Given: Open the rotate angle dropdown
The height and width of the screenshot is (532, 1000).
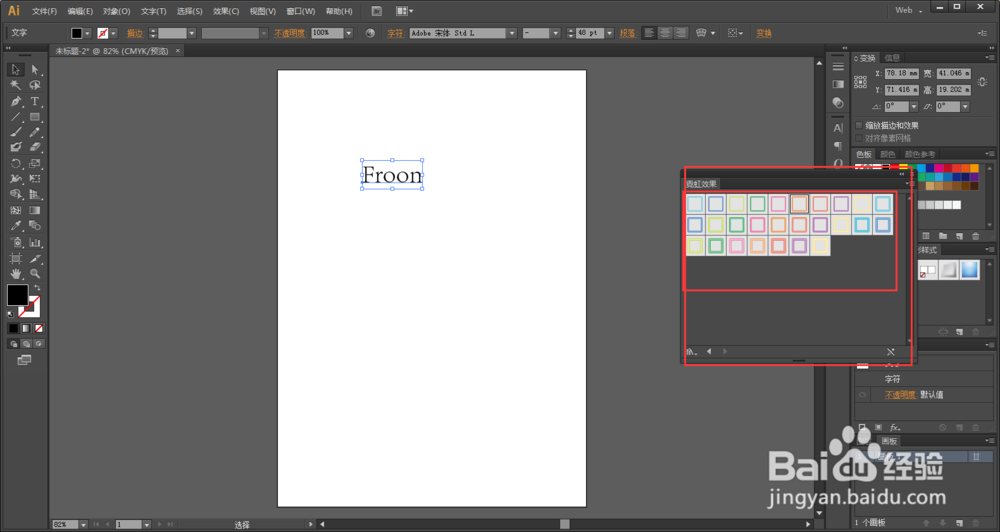Looking at the screenshot, I should click(x=914, y=107).
